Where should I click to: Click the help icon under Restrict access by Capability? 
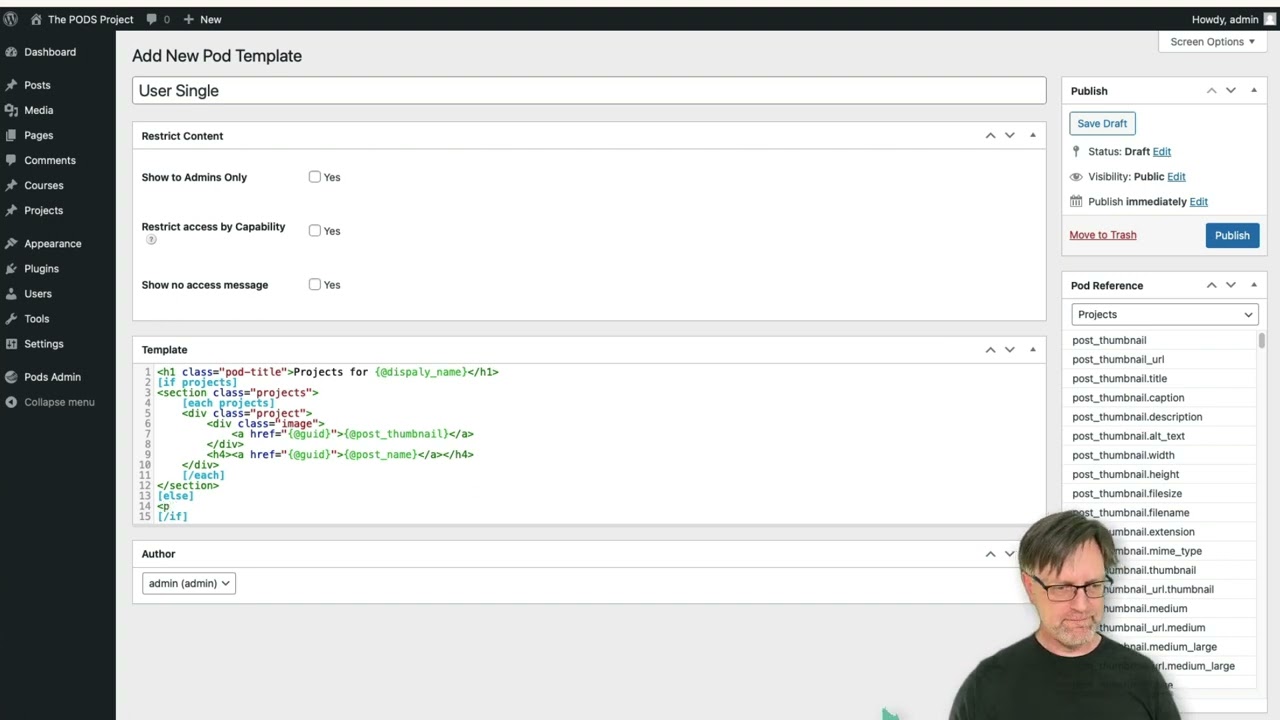pyautogui.click(x=151, y=240)
